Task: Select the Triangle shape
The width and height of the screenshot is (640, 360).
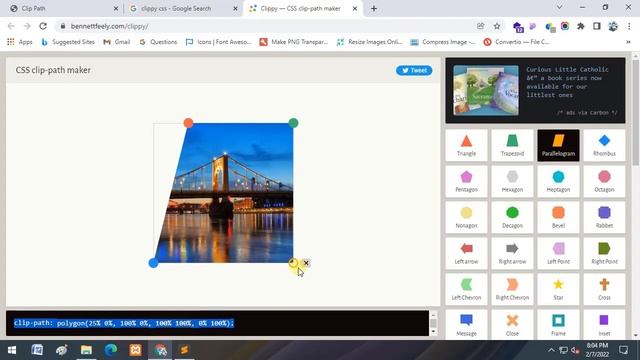Action: (x=467, y=145)
